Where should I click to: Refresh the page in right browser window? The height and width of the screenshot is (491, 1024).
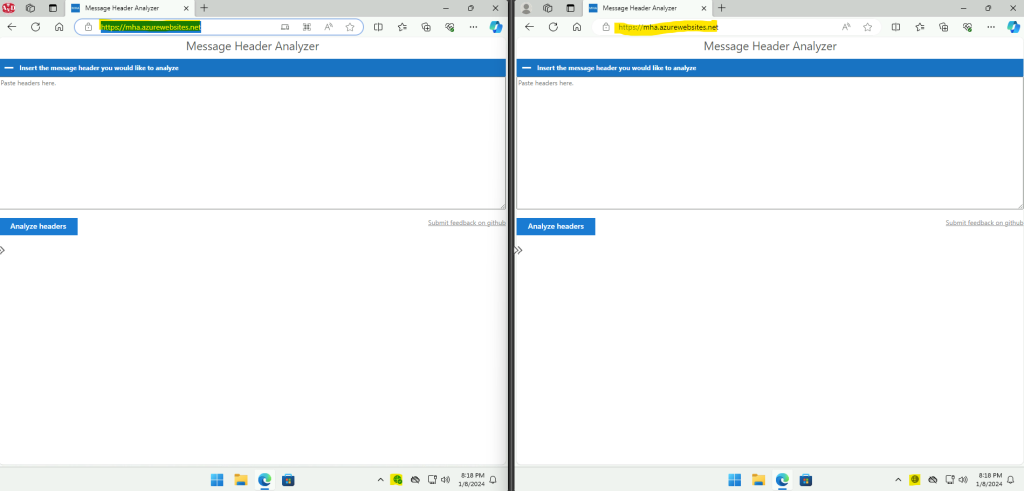552,27
